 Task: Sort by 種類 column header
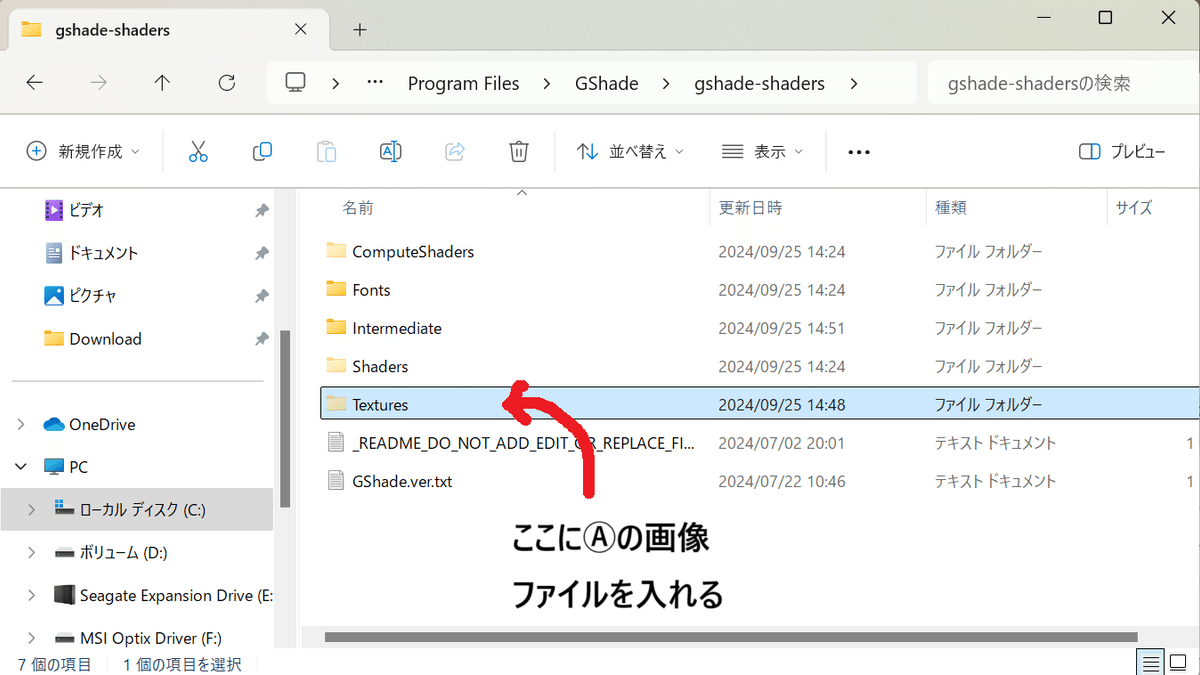pyautogui.click(x=950, y=208)
